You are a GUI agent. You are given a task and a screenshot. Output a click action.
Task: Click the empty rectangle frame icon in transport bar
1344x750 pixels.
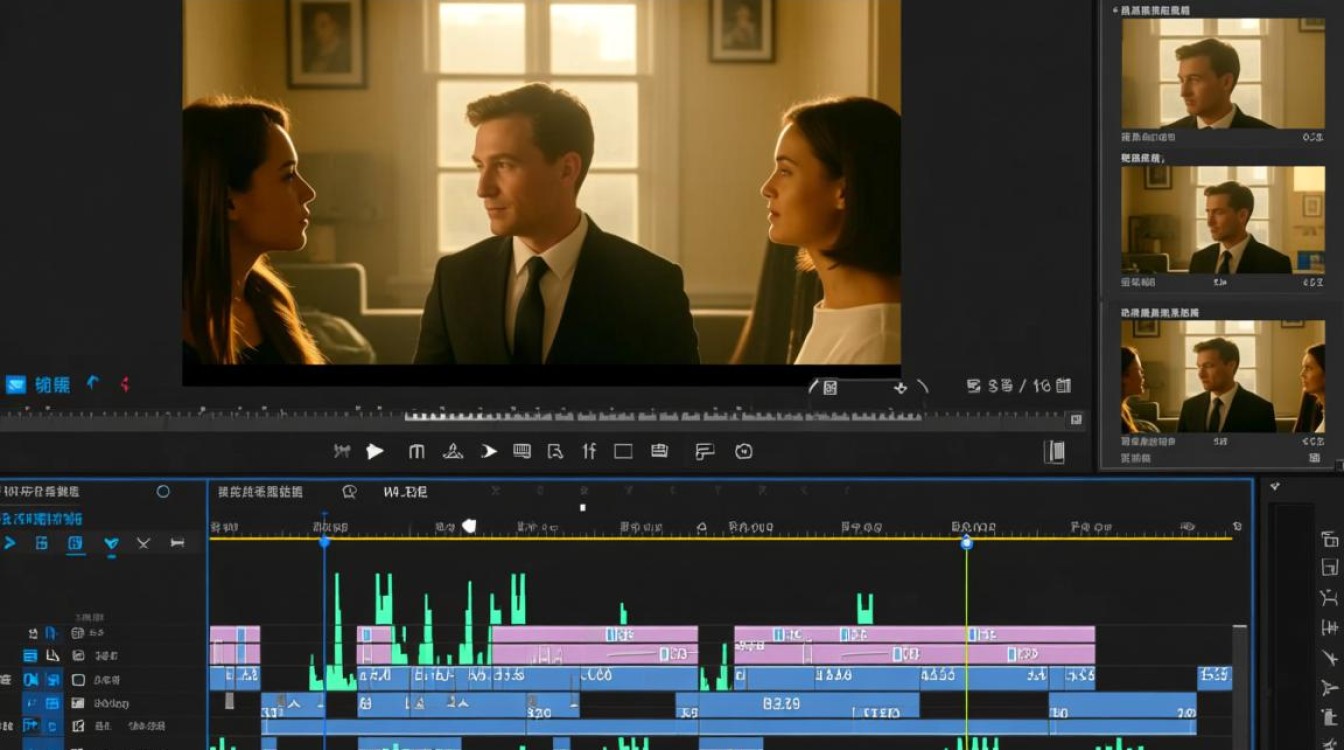point(623,452)
